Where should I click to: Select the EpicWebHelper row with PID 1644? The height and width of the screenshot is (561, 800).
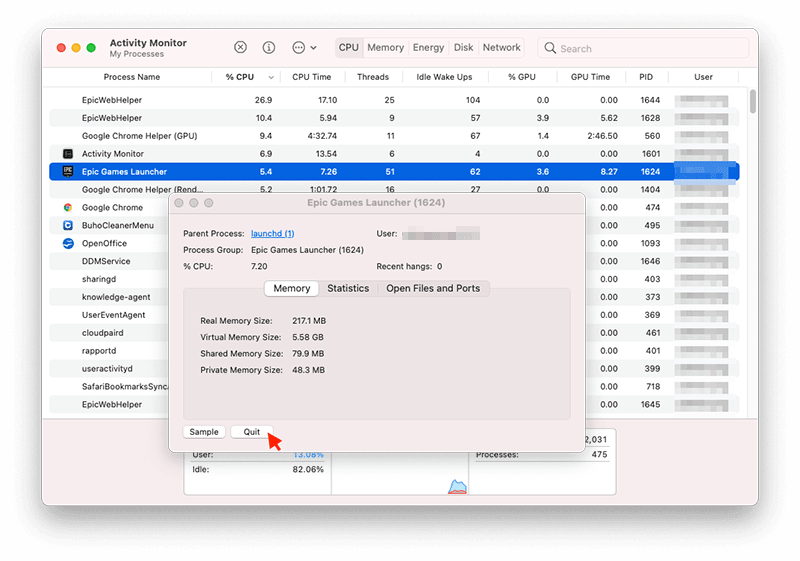tap(394, 100)
